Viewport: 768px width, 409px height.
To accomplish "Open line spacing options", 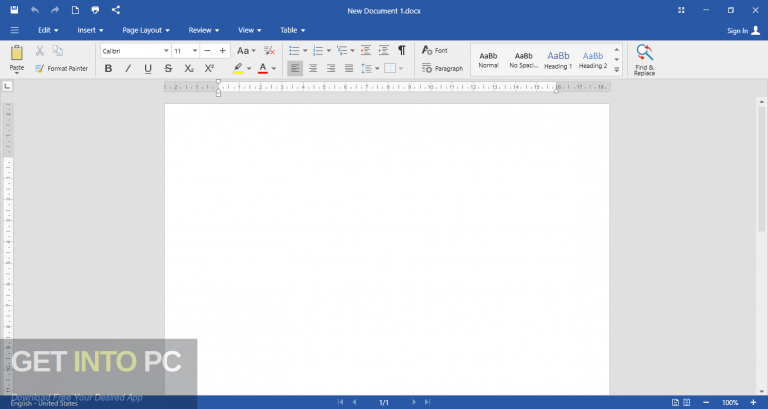I will click(x=366, y=69).
